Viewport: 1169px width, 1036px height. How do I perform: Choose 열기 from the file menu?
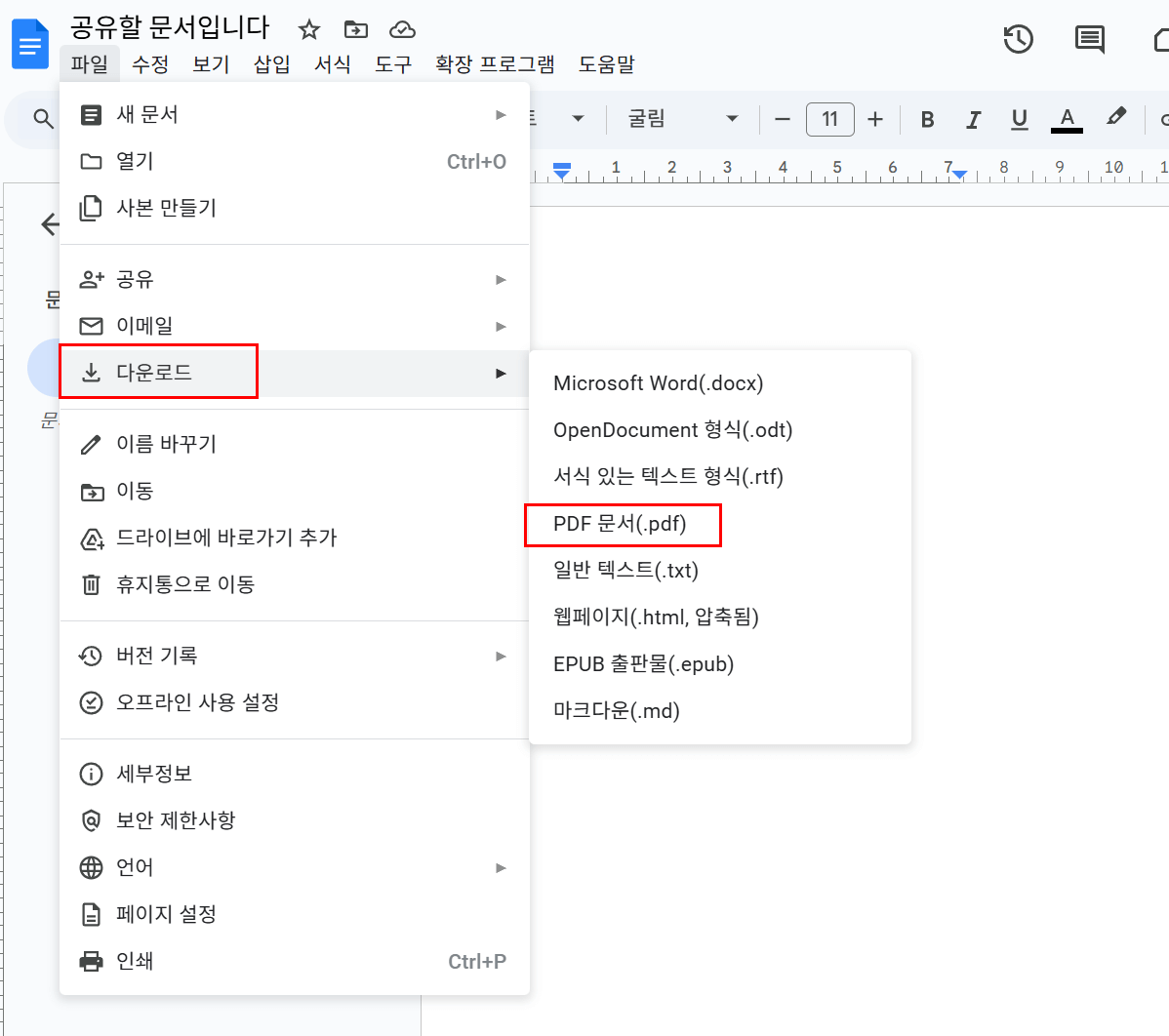(x=295, y=162)
